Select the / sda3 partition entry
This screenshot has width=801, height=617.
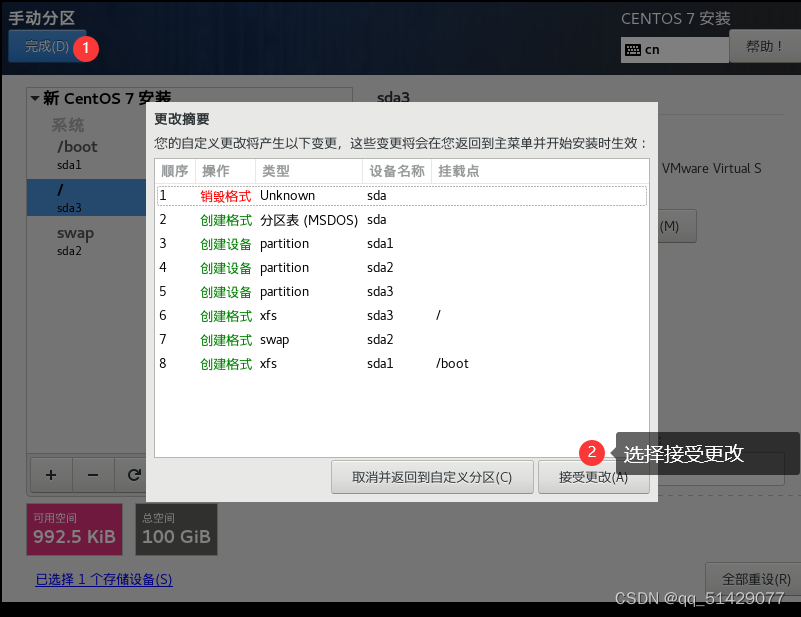[x=86, y=198]
